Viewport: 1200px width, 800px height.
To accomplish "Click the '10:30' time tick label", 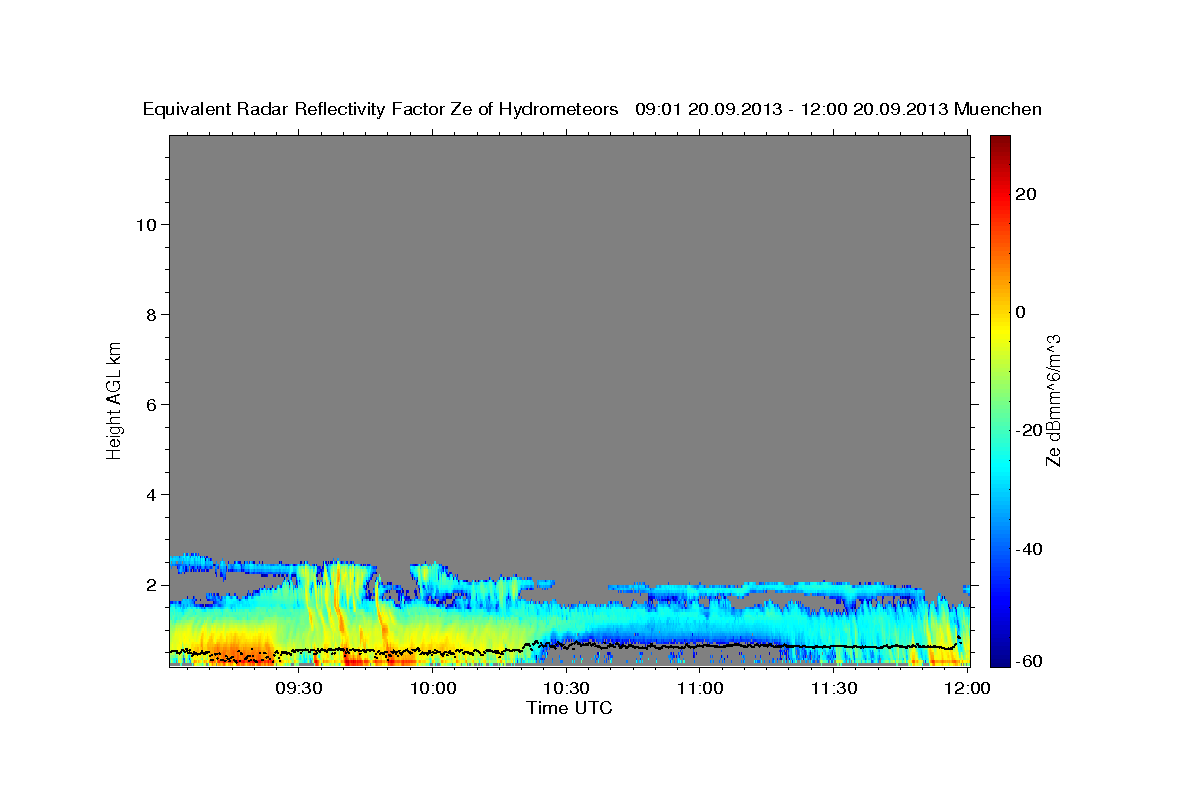I will point(567,689).
